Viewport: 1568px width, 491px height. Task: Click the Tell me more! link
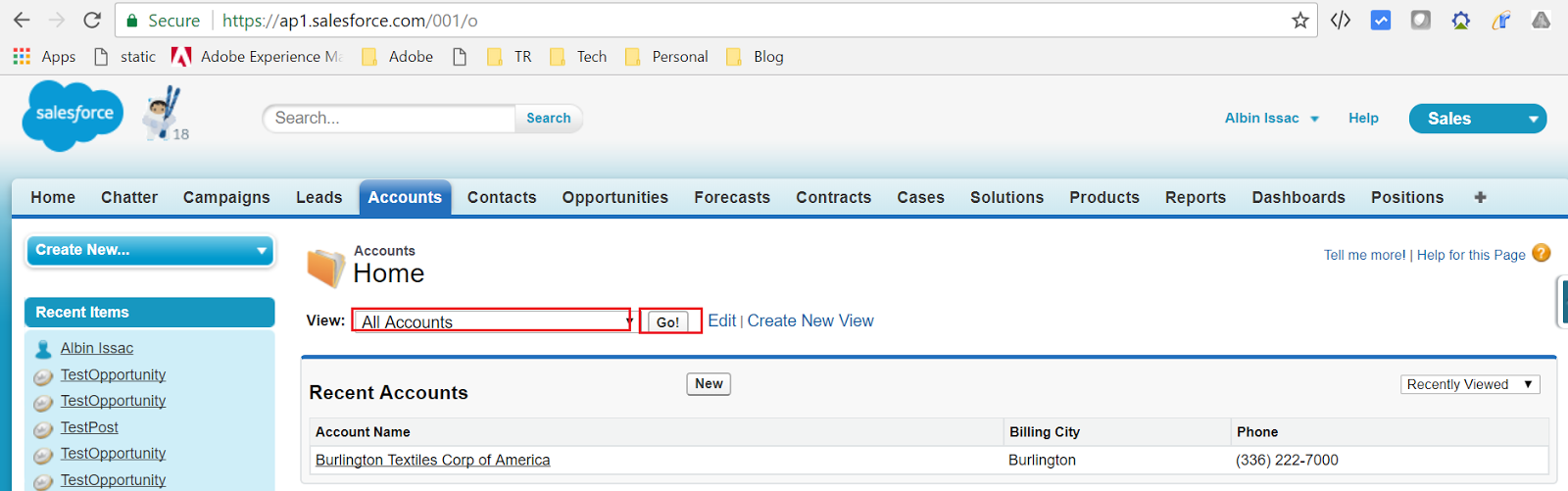pos(1364,255)
